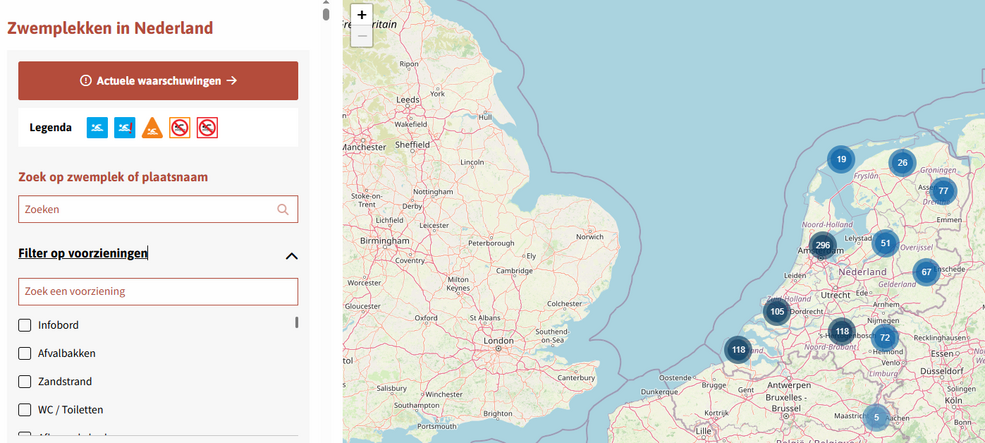
Task: Enable the Infobord checkbox
Action: point(25,325)
